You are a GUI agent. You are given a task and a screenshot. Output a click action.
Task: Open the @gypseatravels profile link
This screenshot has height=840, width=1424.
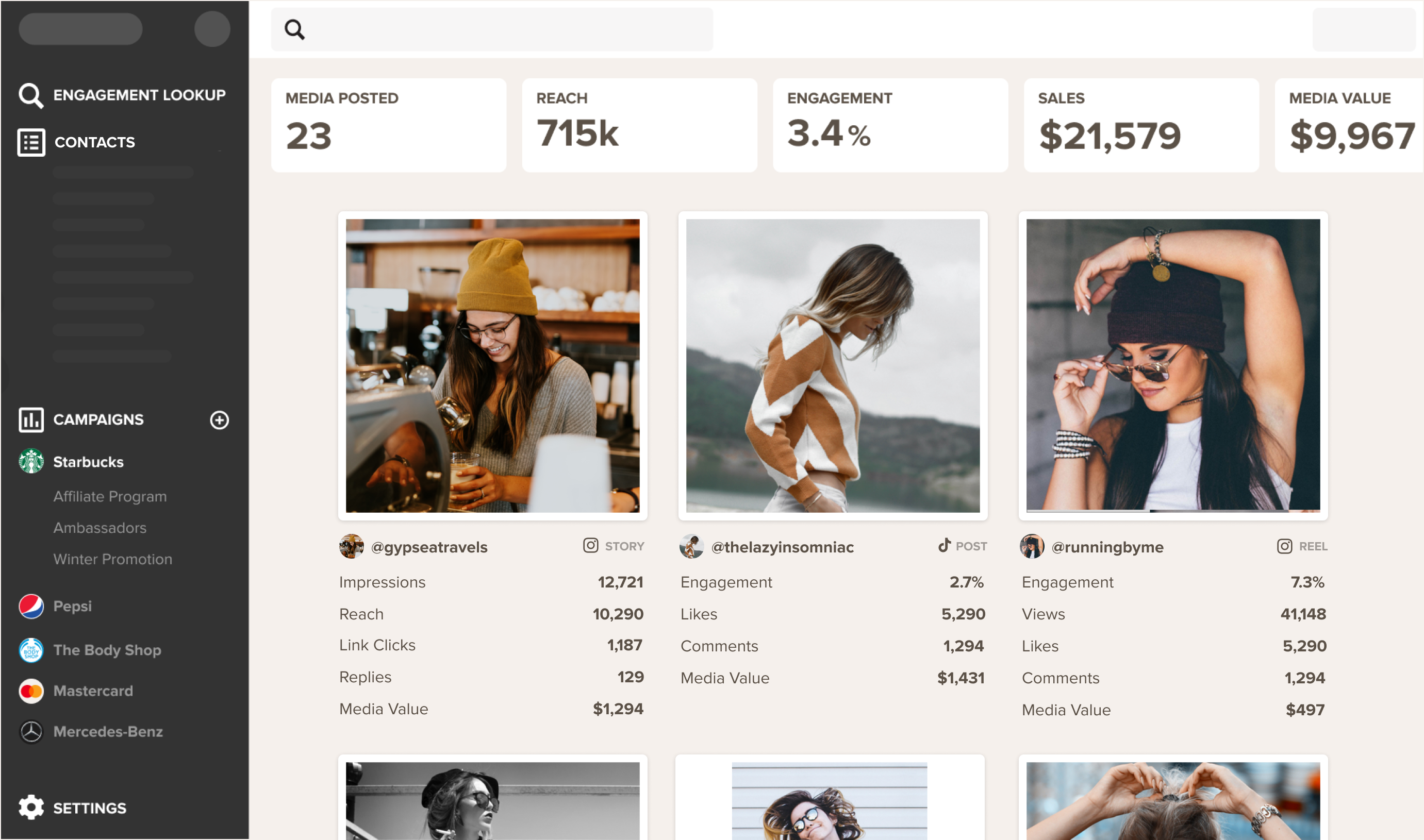pyautogui.click(x=428, y=547)
